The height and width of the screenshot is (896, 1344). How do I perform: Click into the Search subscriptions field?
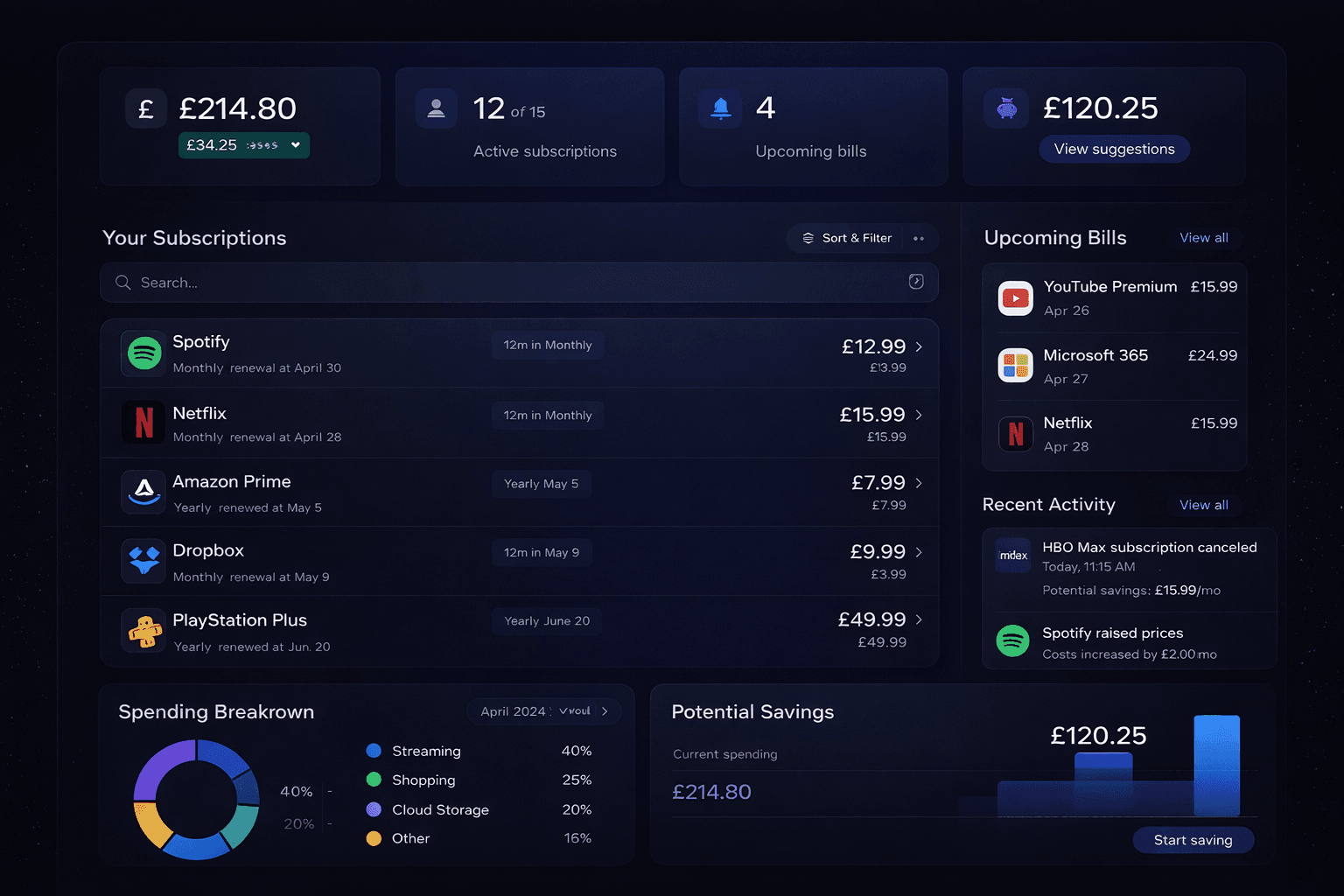click(519, 283)
